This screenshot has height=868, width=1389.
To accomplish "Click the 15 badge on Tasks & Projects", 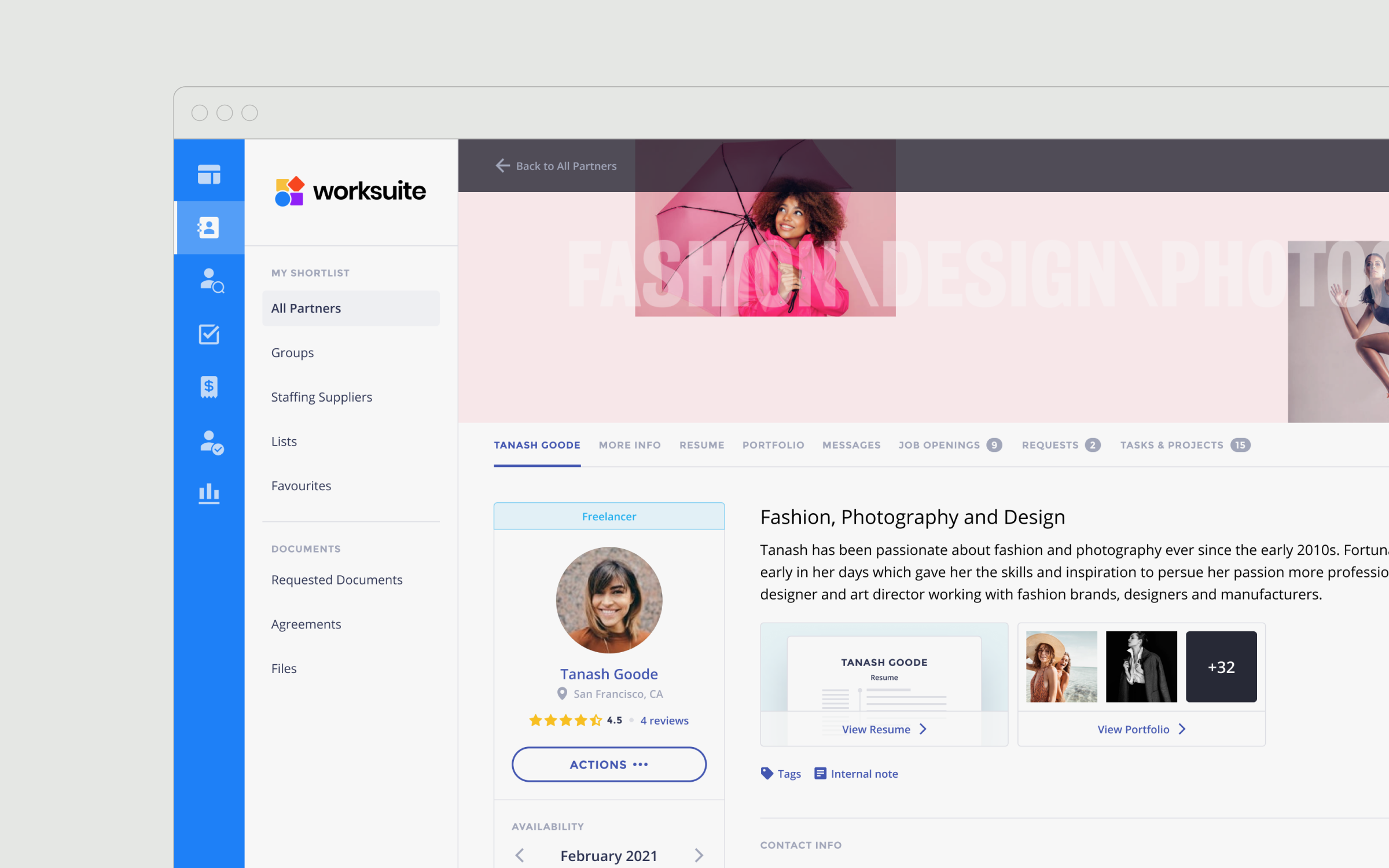I will point(1240,445).
